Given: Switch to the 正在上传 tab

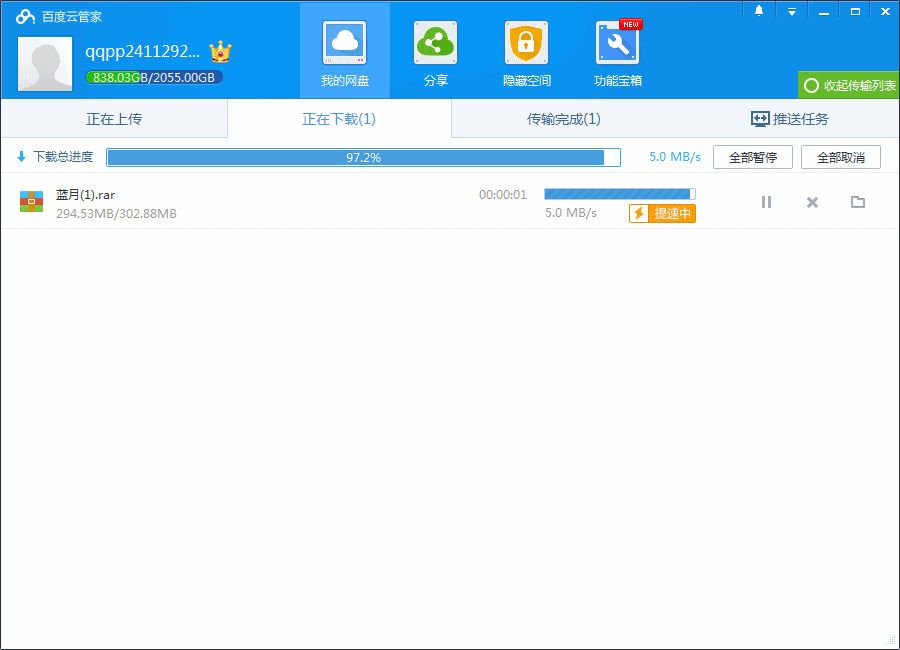Looking at the screenshot, I should tap(114, 119).
